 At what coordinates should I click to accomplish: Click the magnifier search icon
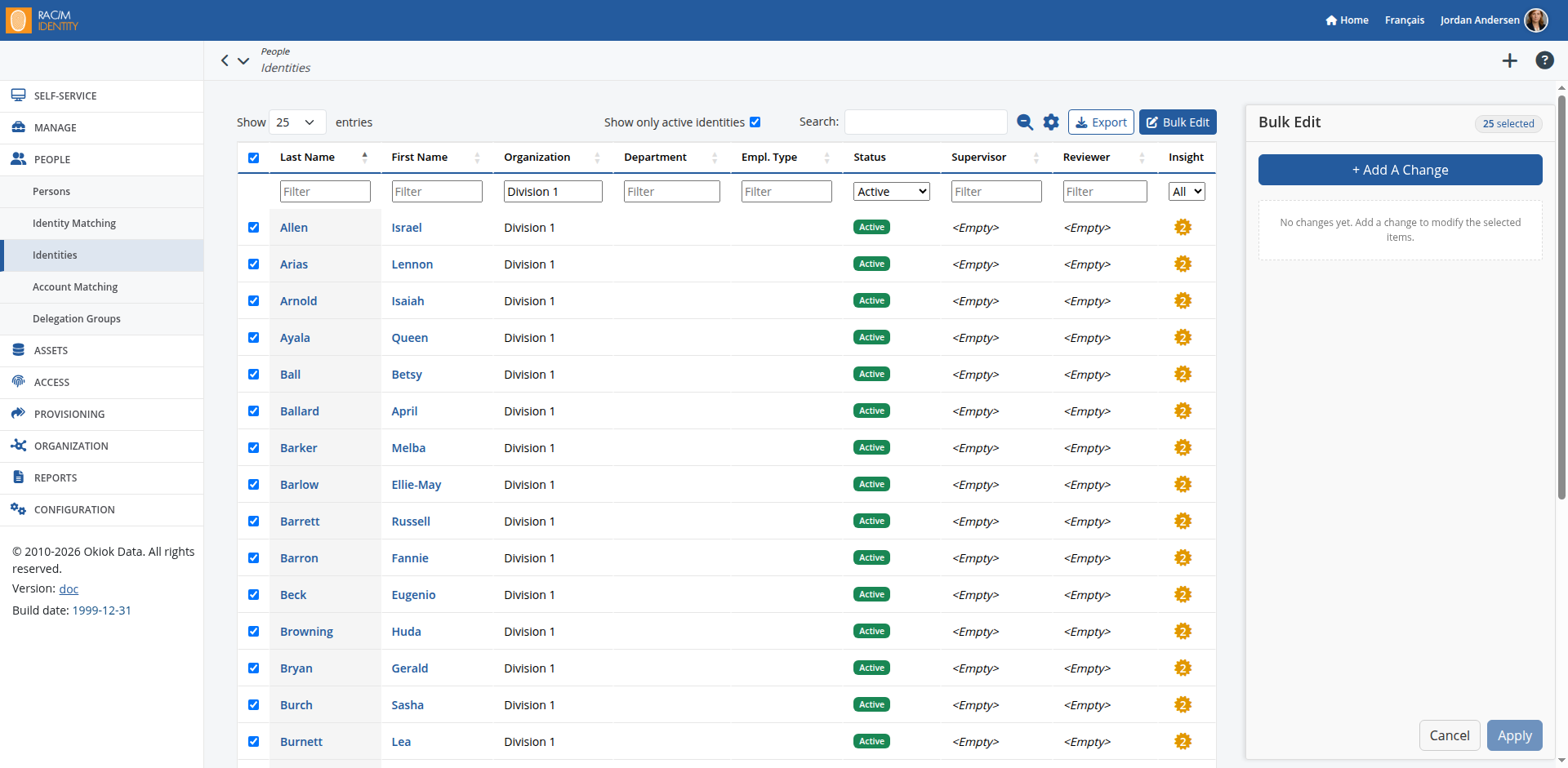click(1025, 122)
